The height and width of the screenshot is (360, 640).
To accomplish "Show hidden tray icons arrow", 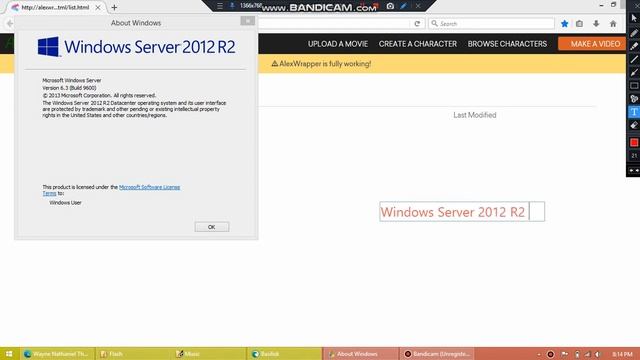I will coord(539,354).
